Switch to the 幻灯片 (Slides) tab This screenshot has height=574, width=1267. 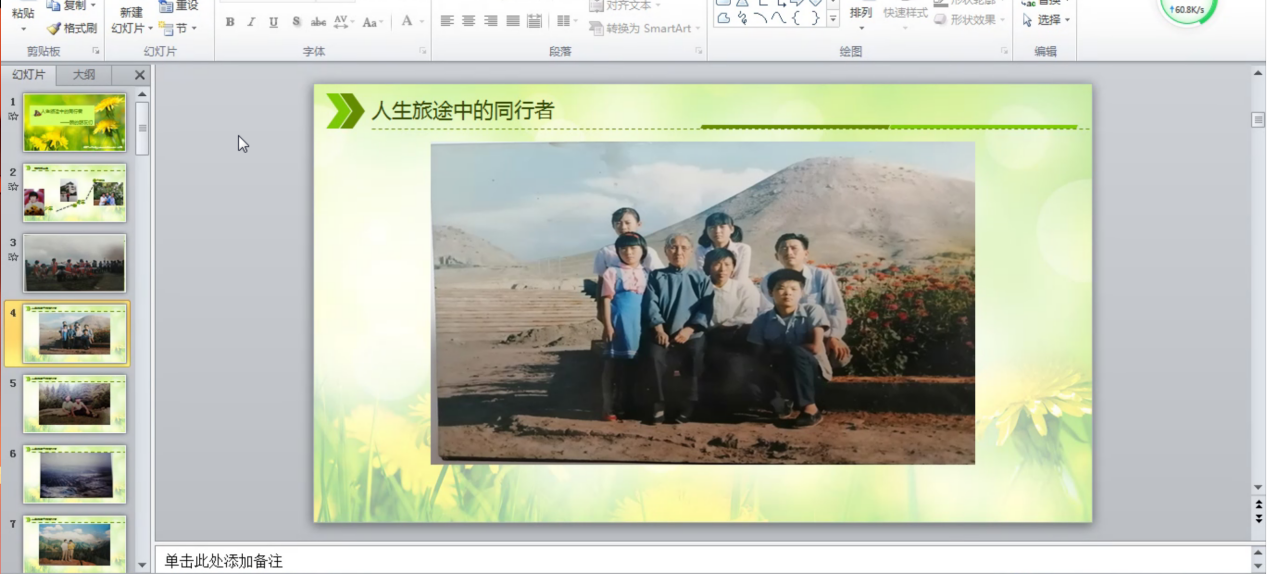point(29,75)
